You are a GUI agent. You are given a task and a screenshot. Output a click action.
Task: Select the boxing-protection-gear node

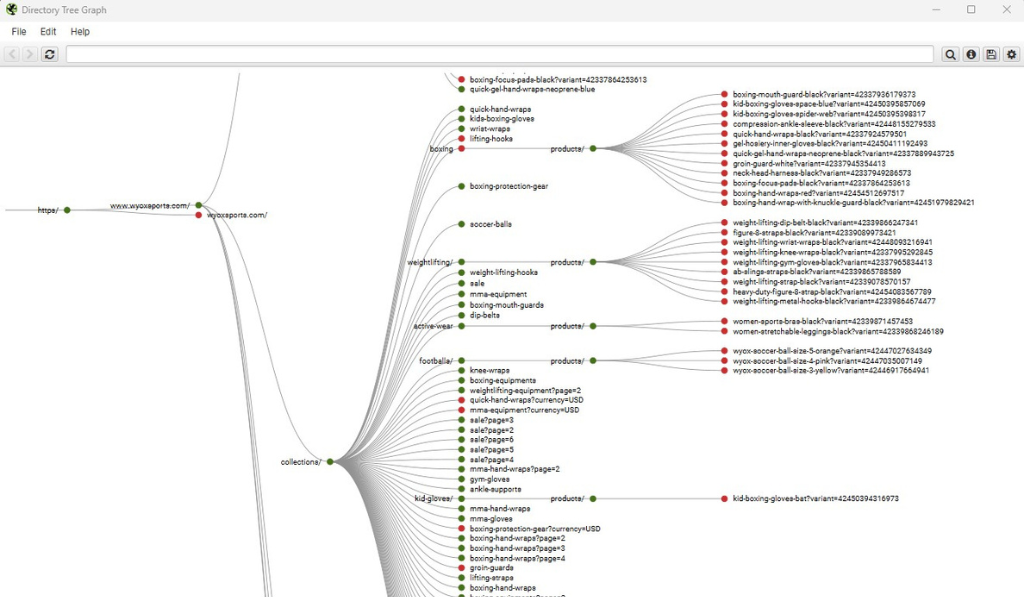point(462,186)
